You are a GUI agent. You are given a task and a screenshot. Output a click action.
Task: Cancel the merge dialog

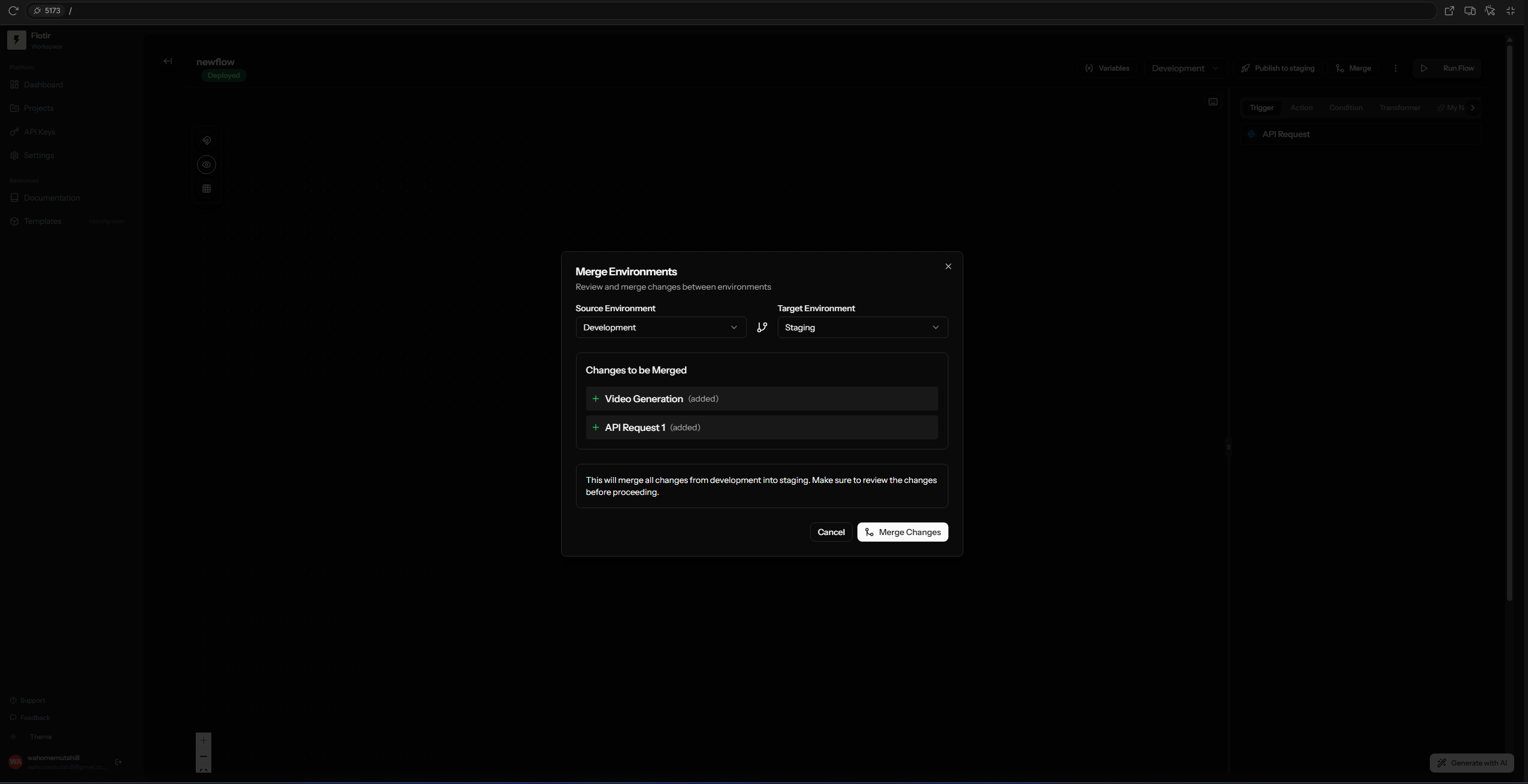tap(830, 532)
